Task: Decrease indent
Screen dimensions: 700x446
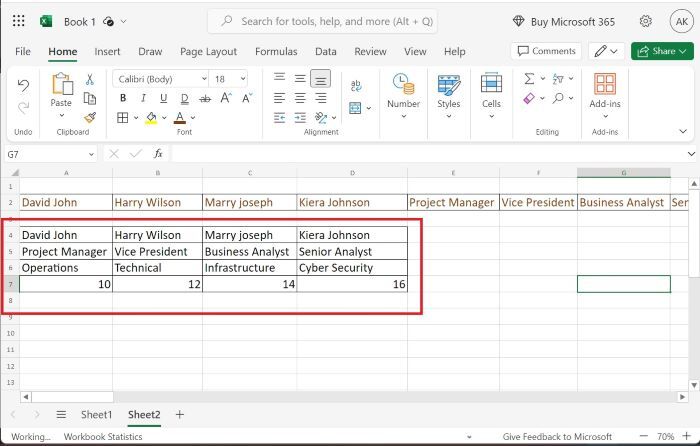Action: [279, 117]
